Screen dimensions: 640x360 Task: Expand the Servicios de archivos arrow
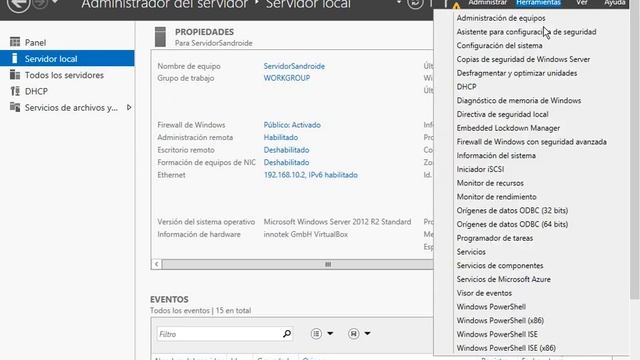point(129,107)
